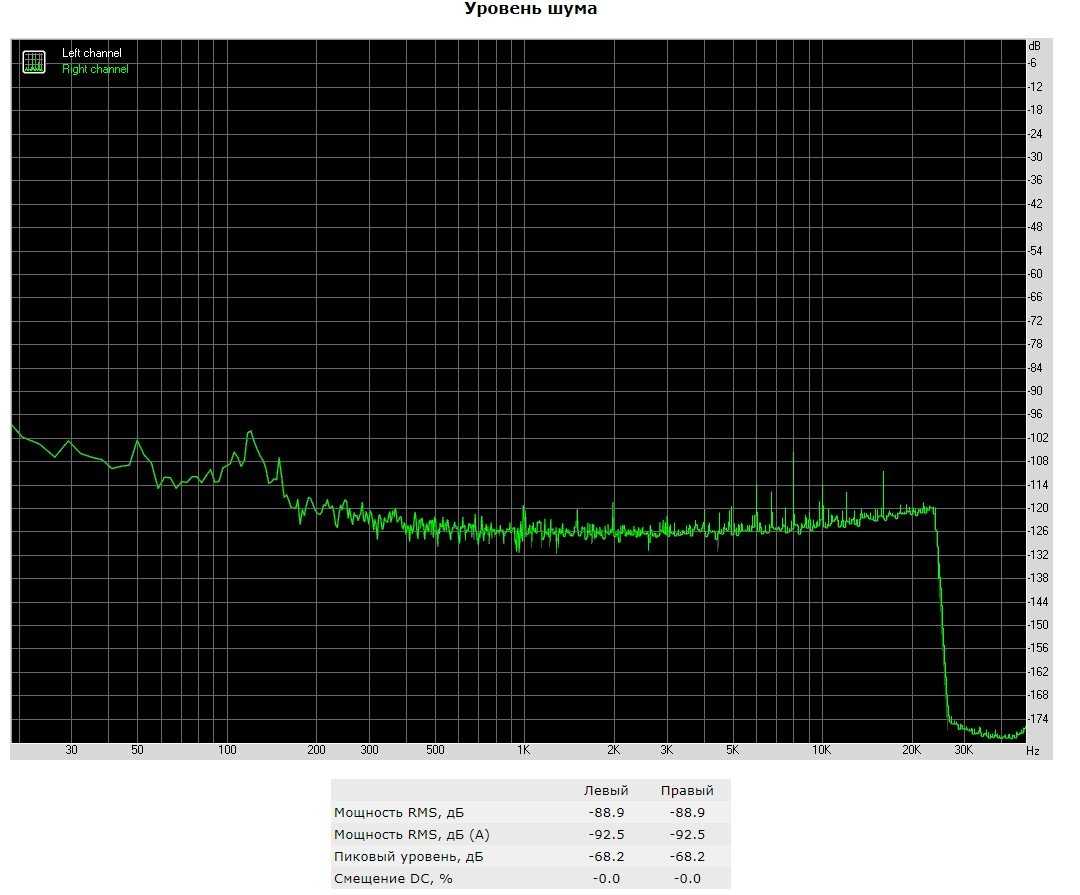Screen dimensions: 1080x895
Task: Click the 1K mark on frequency axis
Action: point(523,750)
